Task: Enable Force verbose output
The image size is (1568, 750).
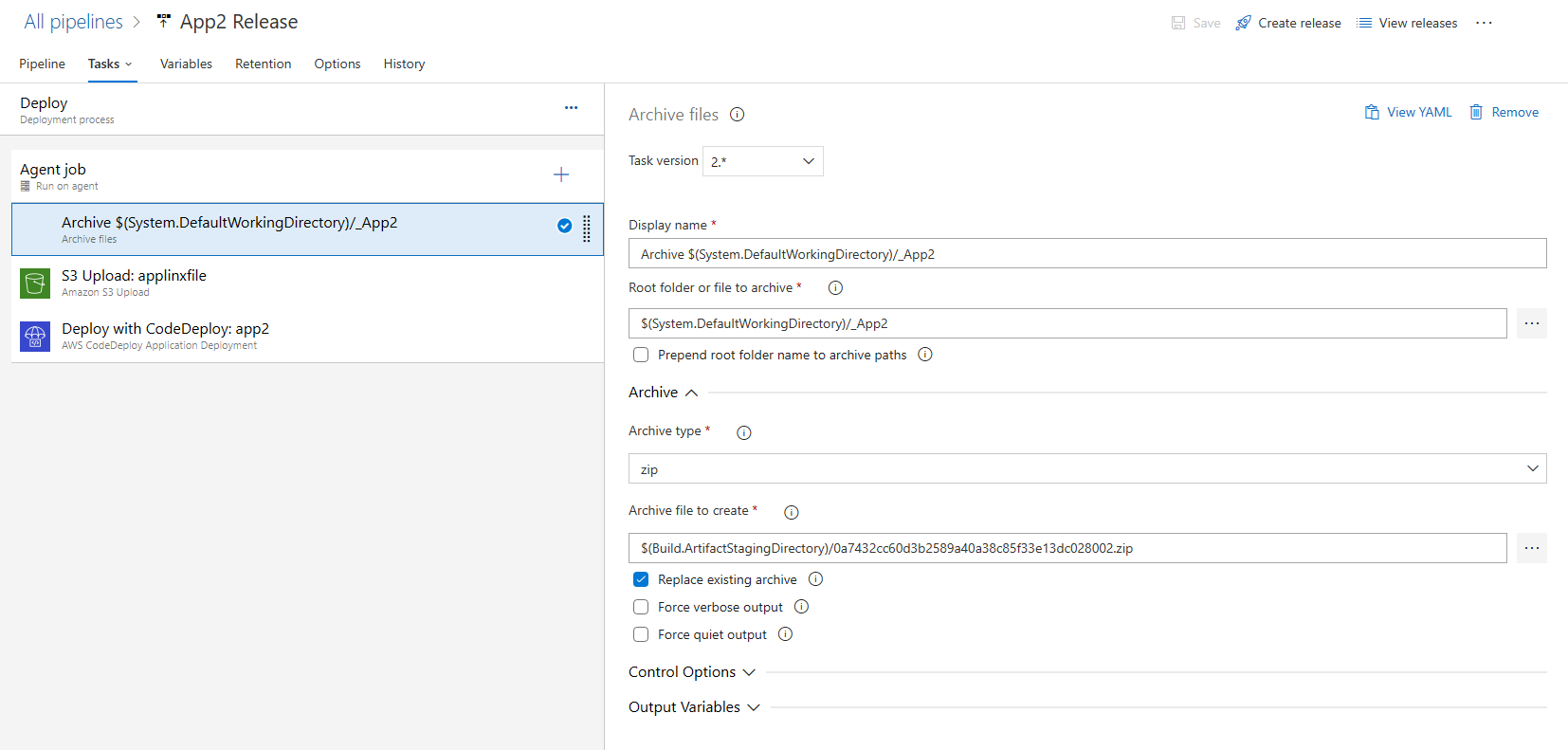Action: pos(641,607)
